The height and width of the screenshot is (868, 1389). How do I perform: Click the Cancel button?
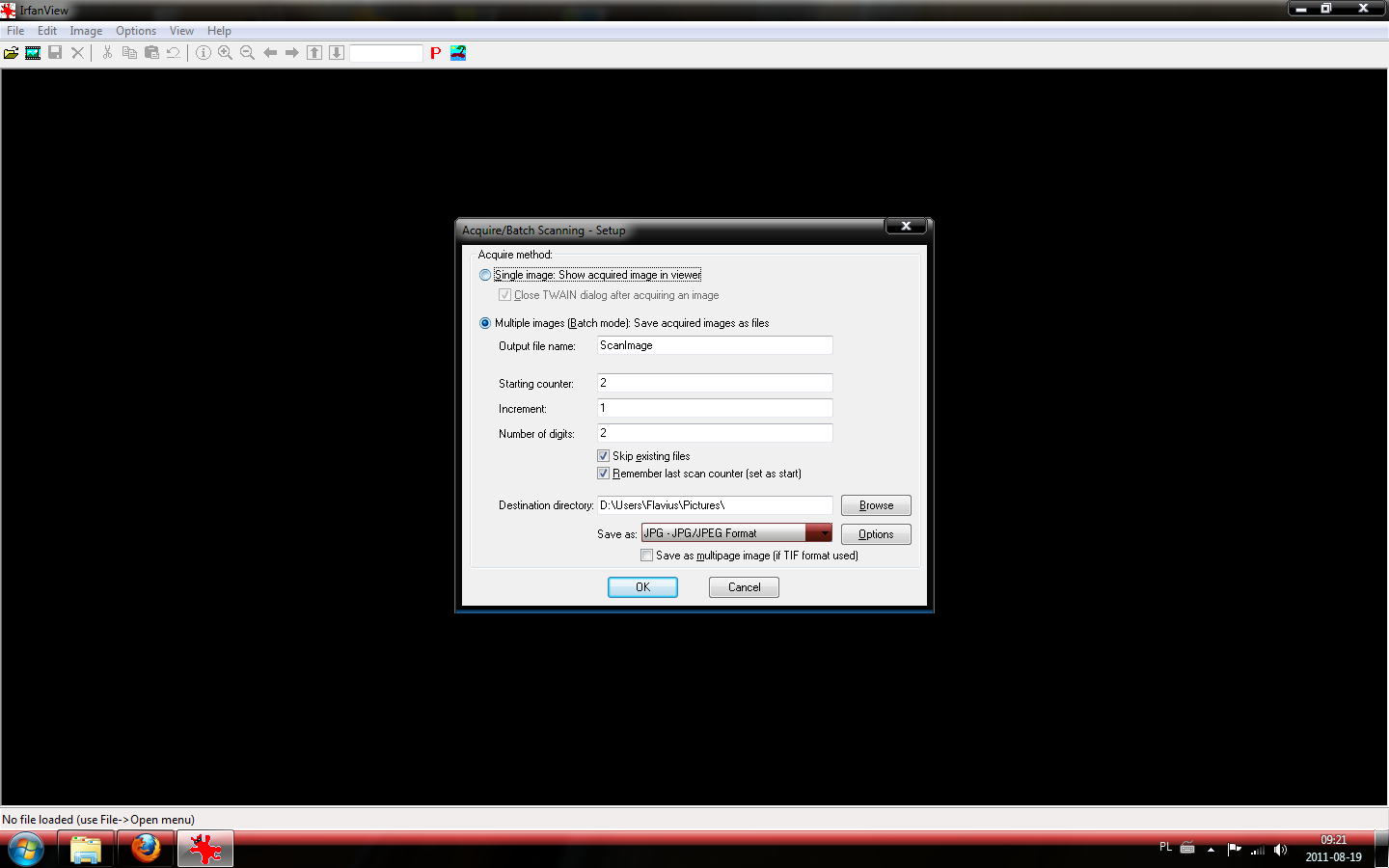pos(744,587)
